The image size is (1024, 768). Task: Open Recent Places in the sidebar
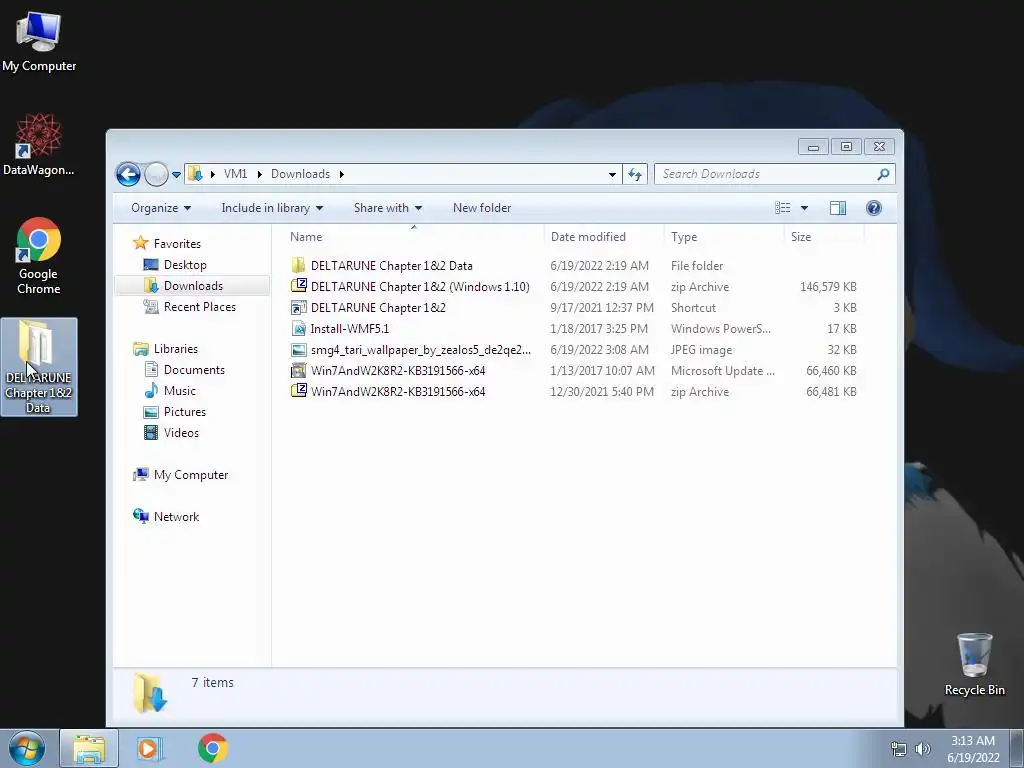coord(199,307)
